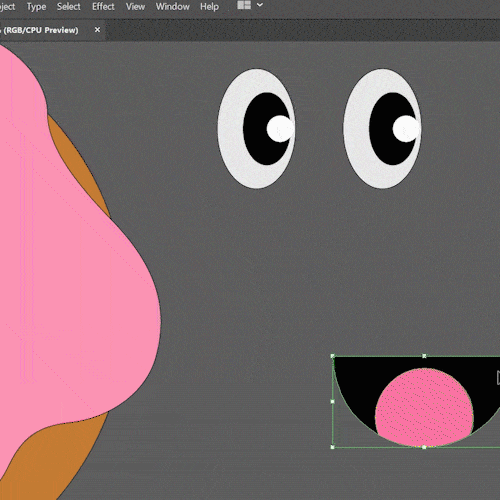Click the top-left bounding box handle of mouth

tap(332, 356)
